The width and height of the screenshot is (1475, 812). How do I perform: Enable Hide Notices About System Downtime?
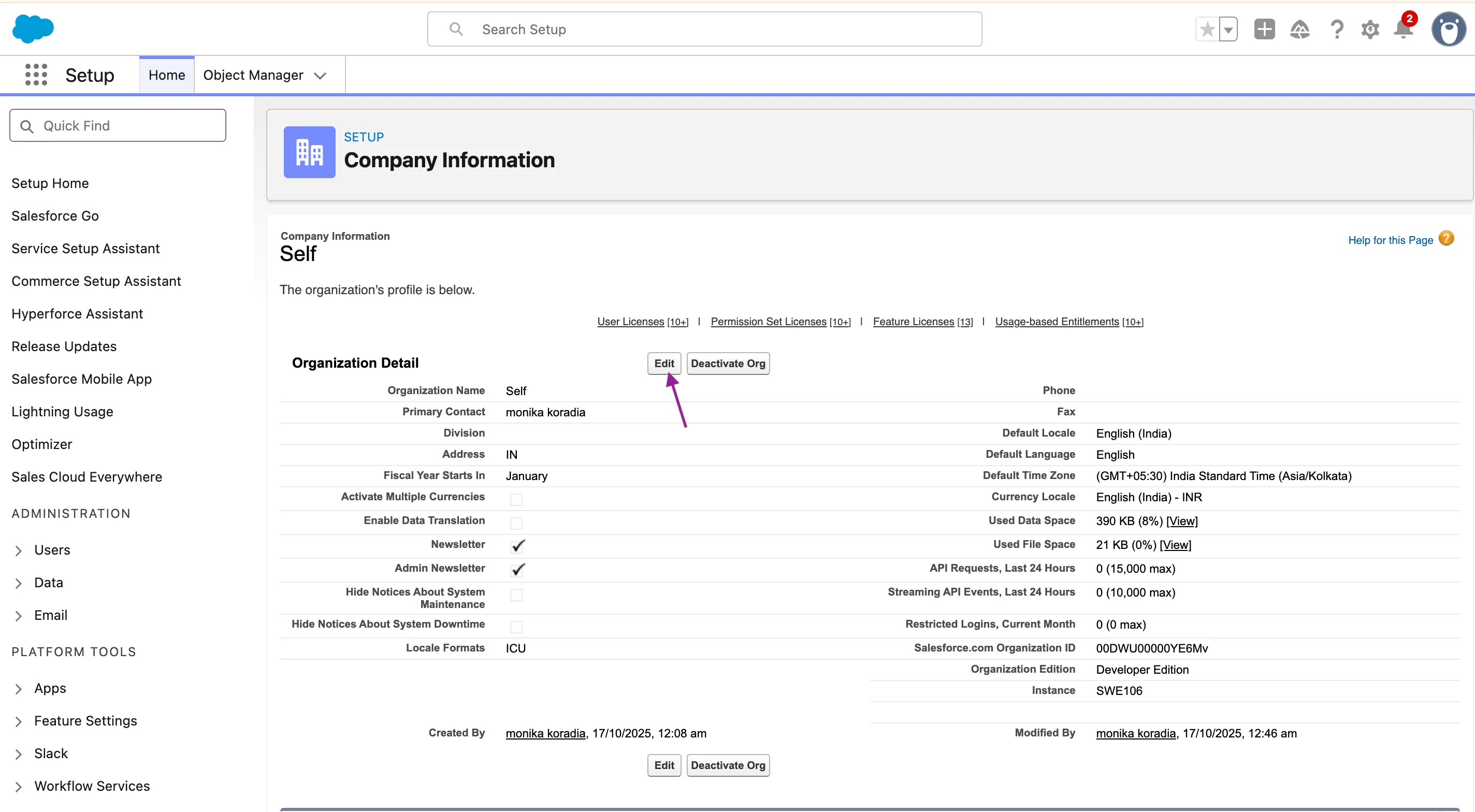[x=517, y=626]
